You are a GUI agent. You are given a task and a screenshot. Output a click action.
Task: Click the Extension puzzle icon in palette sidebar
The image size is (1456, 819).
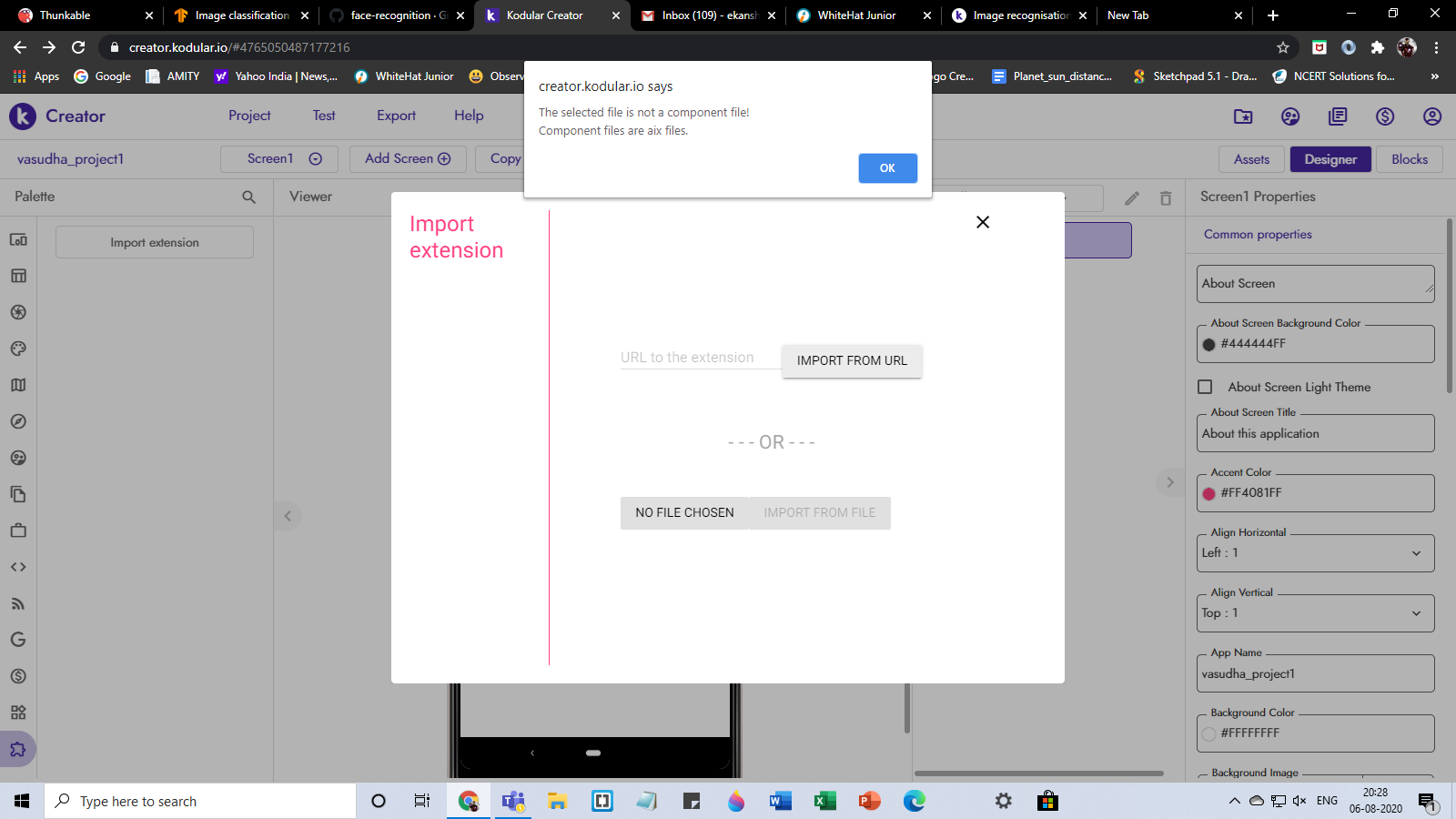tap(18, 749)
